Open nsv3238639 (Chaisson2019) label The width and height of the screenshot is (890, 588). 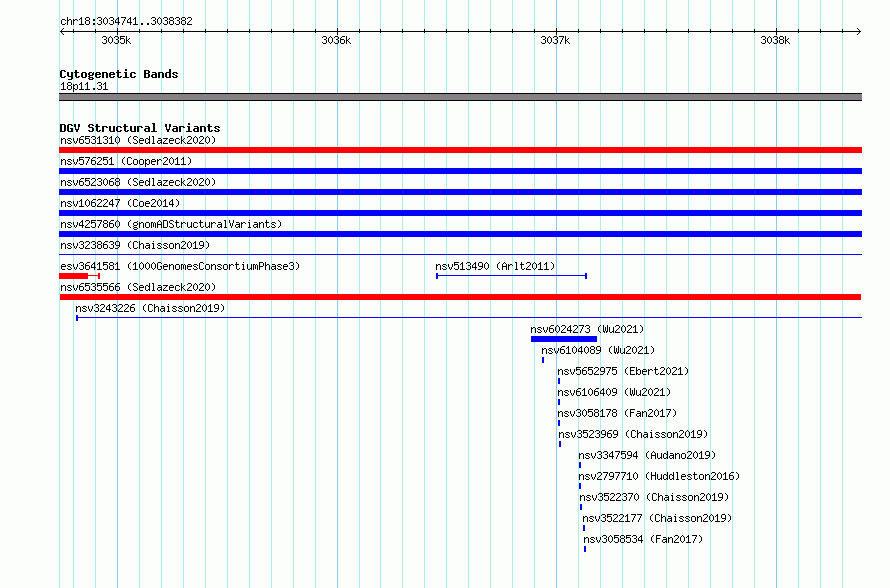click(135, 245)
